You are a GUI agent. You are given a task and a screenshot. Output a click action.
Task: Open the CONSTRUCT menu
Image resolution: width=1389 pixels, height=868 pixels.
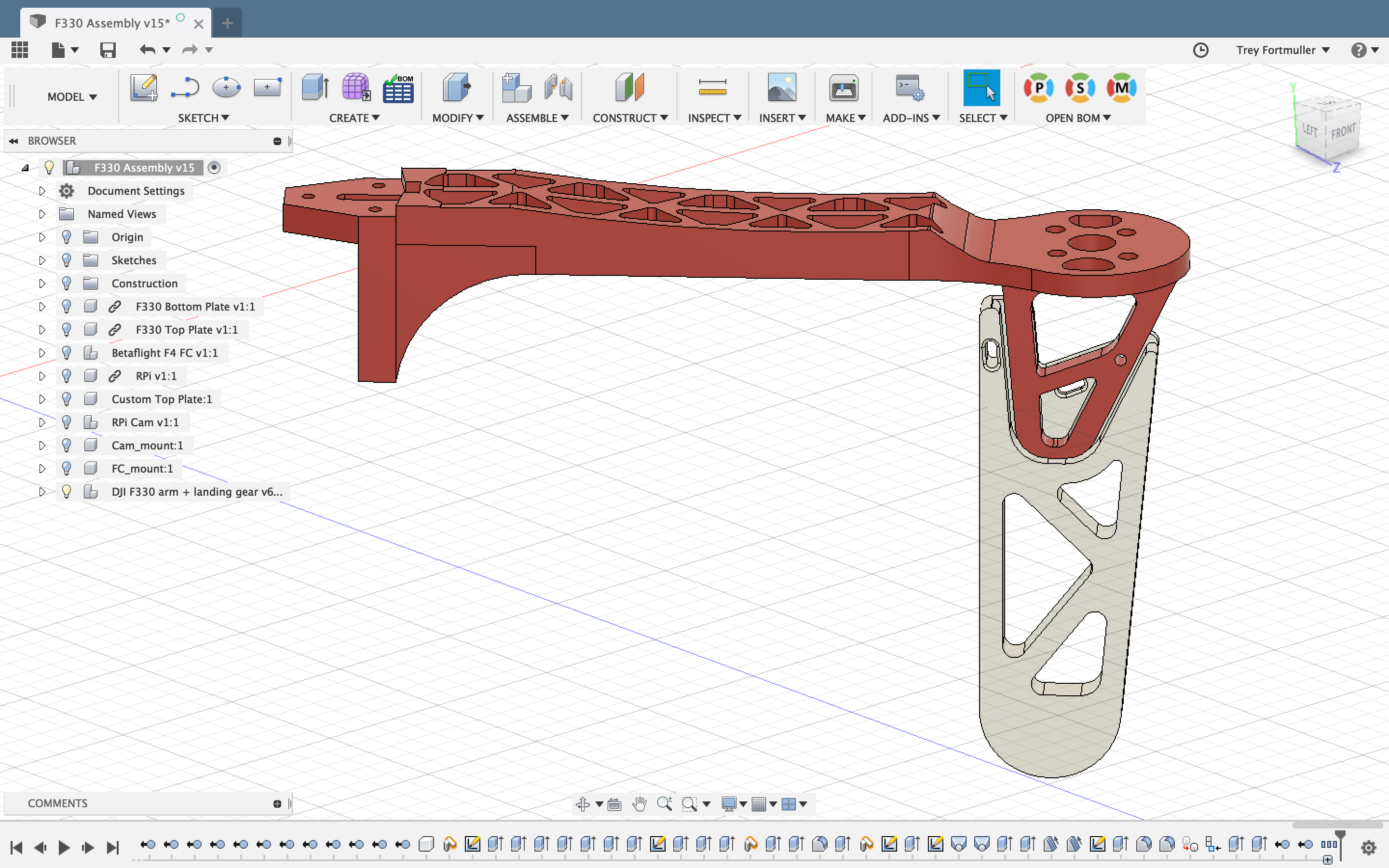pyautogui.click(x=630, y=118)
